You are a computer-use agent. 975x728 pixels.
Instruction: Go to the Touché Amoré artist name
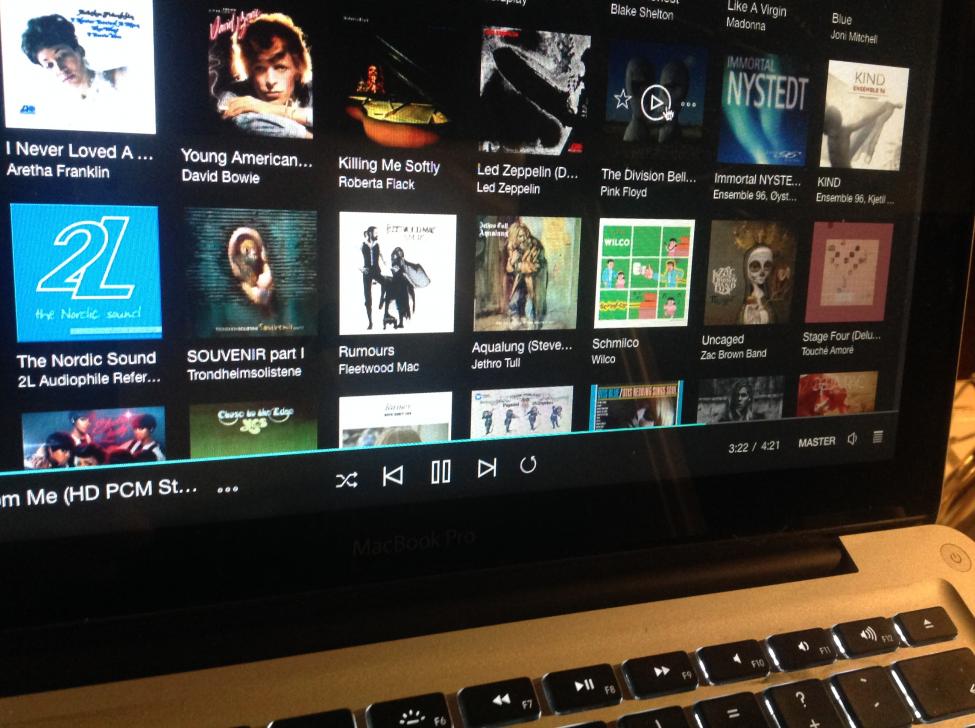pos(828,351)
